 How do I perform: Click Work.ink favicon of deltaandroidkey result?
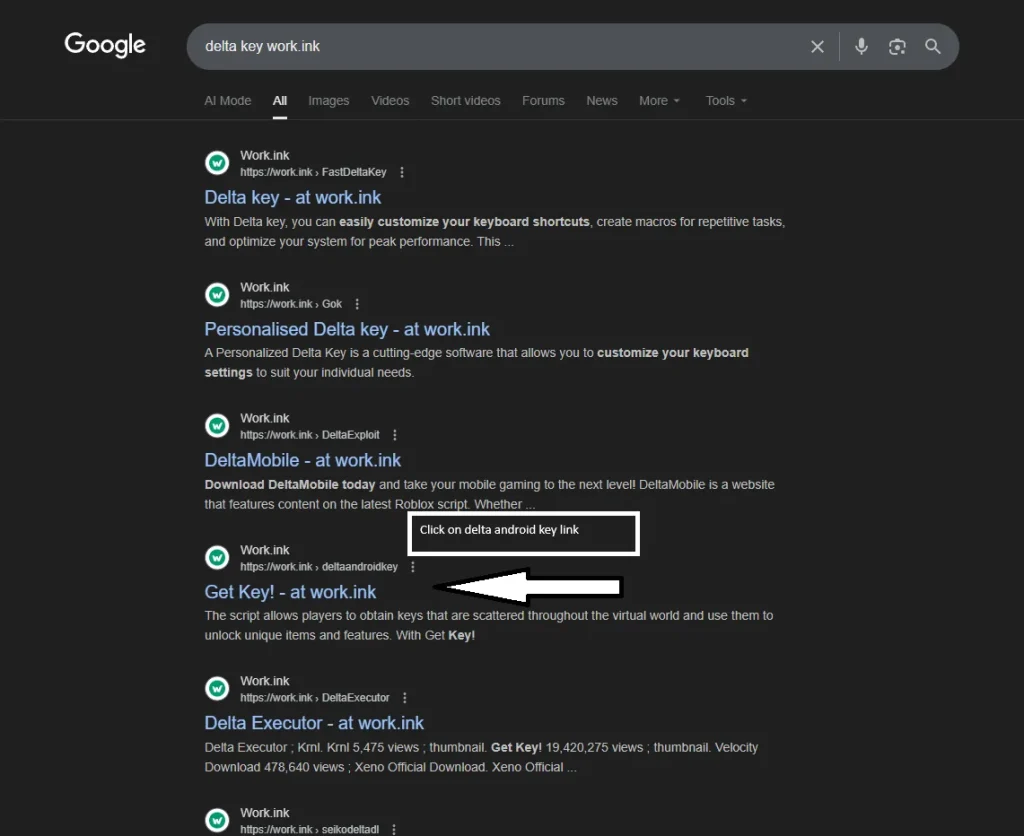coord(217,557)
